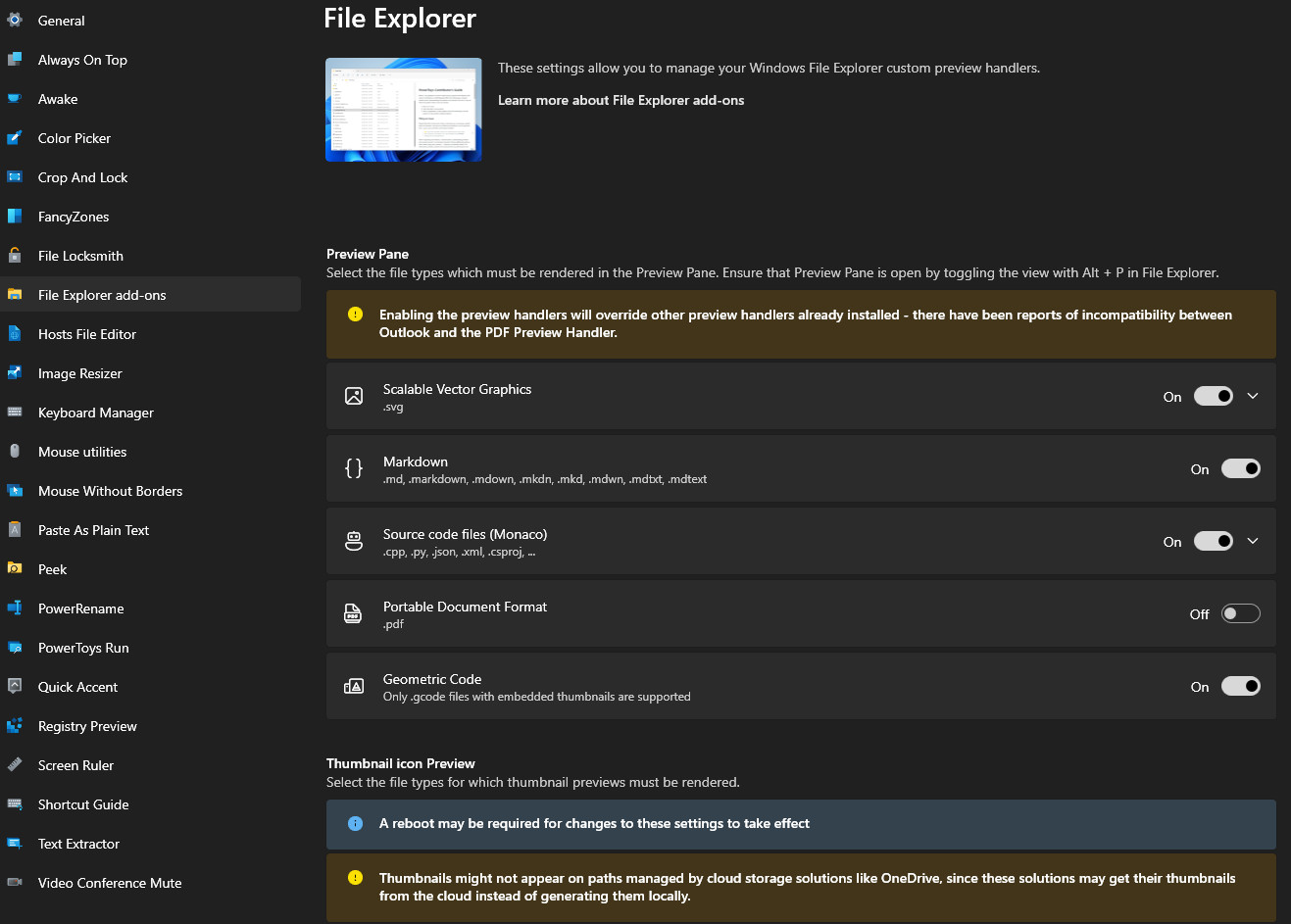Open the PowerToys Run icon
The image size is (1291, 924).
tap(18, 648)
